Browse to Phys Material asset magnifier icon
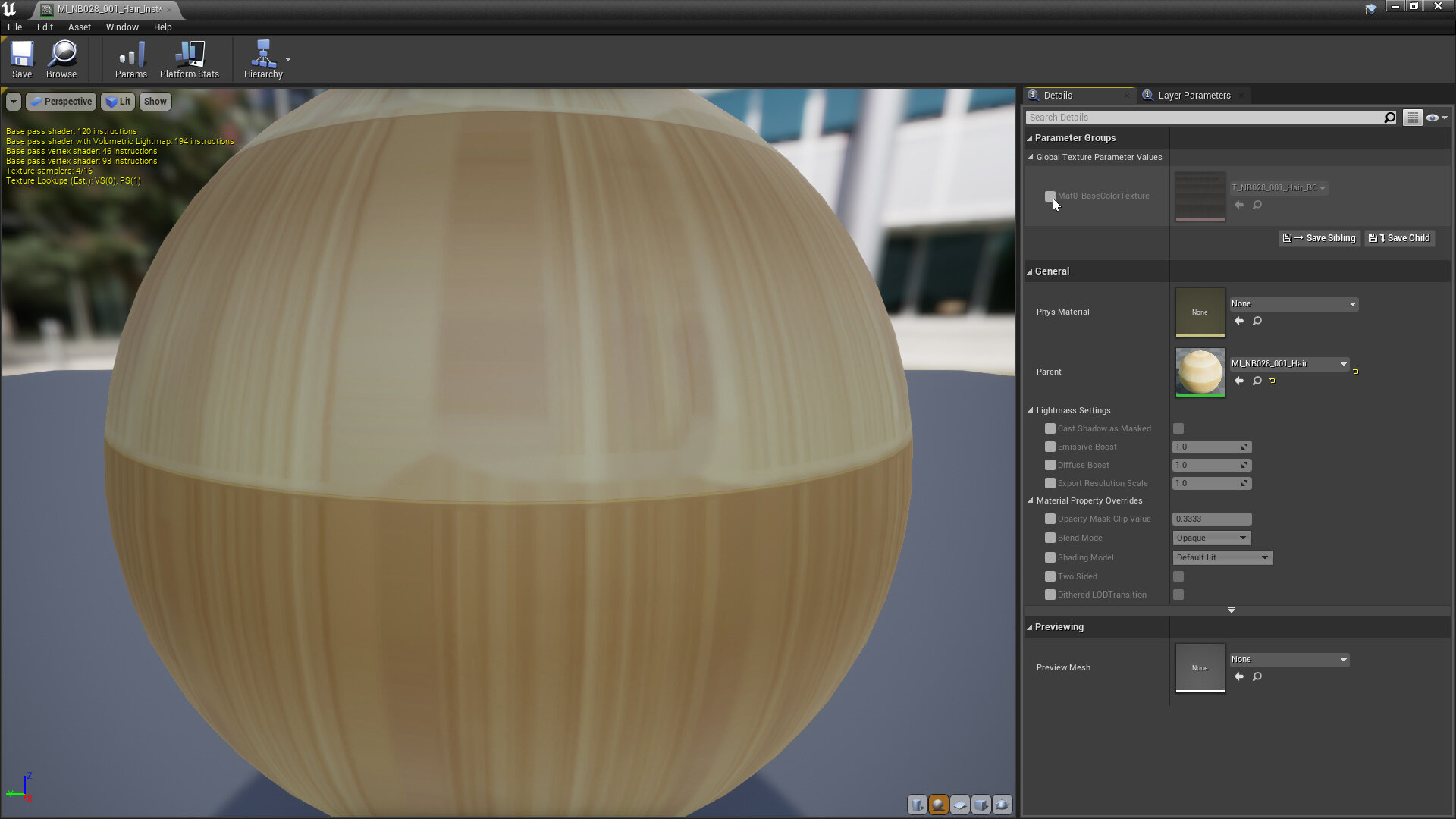This screenshot has width=1456, height=819. (x=1257, y=322)
